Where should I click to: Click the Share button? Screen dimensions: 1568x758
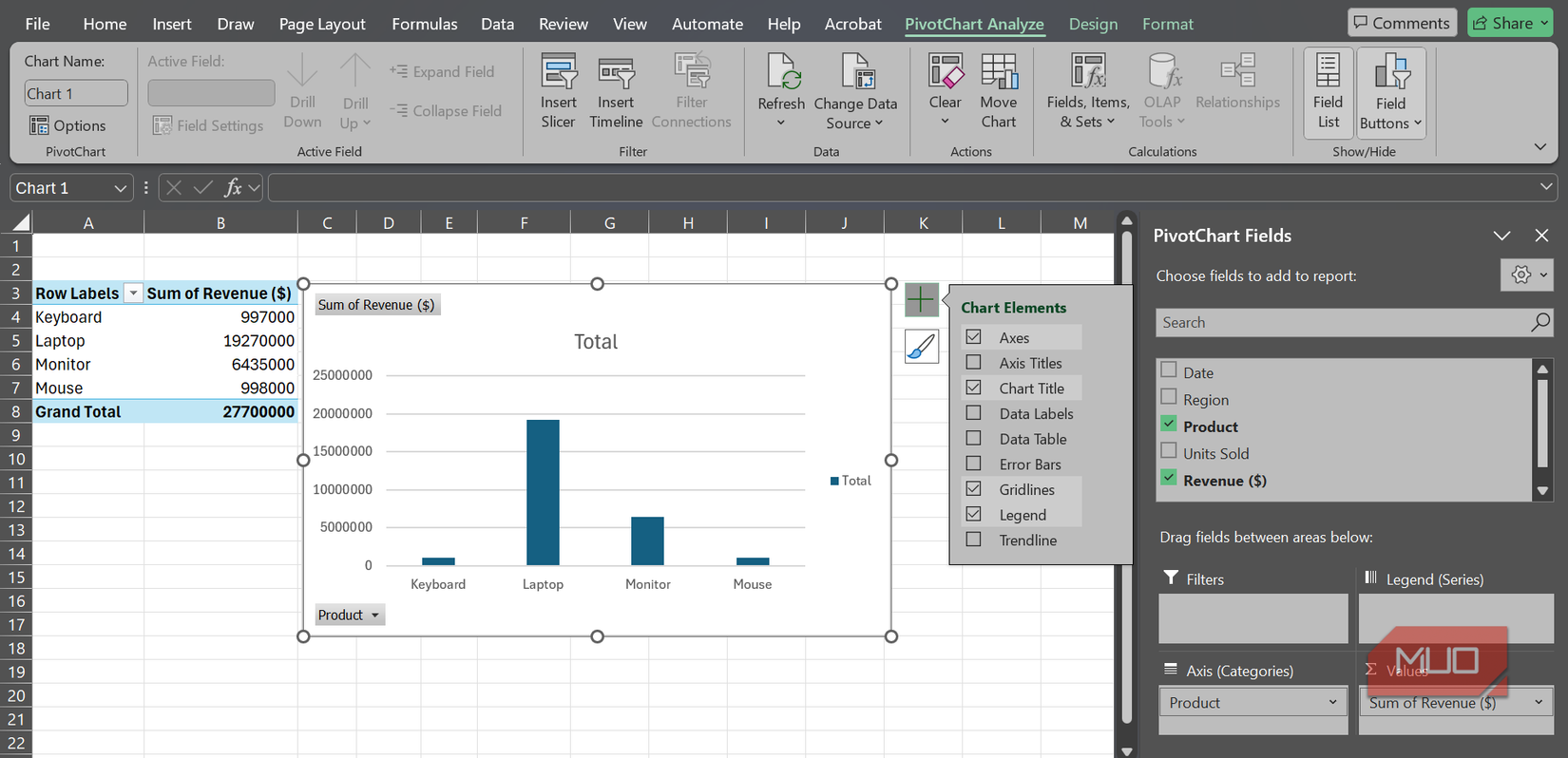click(x=1509, y=23)
